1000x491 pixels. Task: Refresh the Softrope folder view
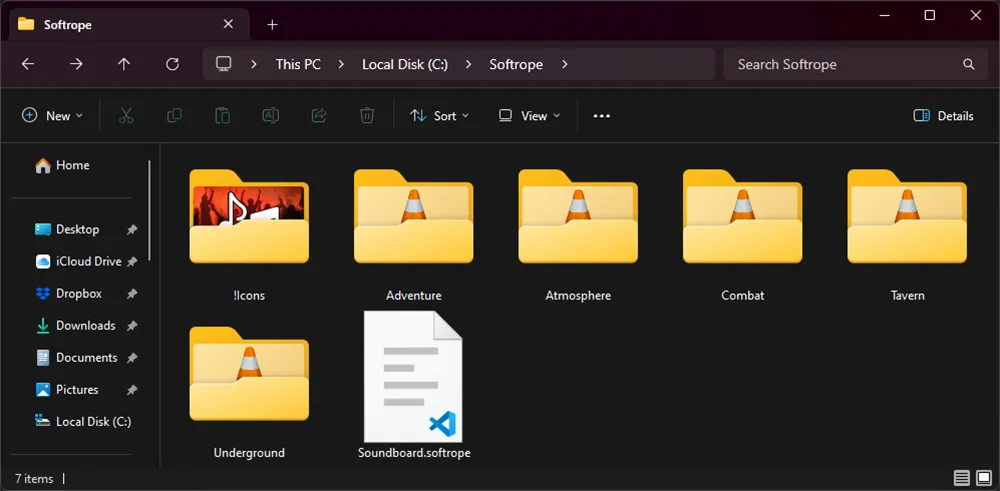[172, 64]
